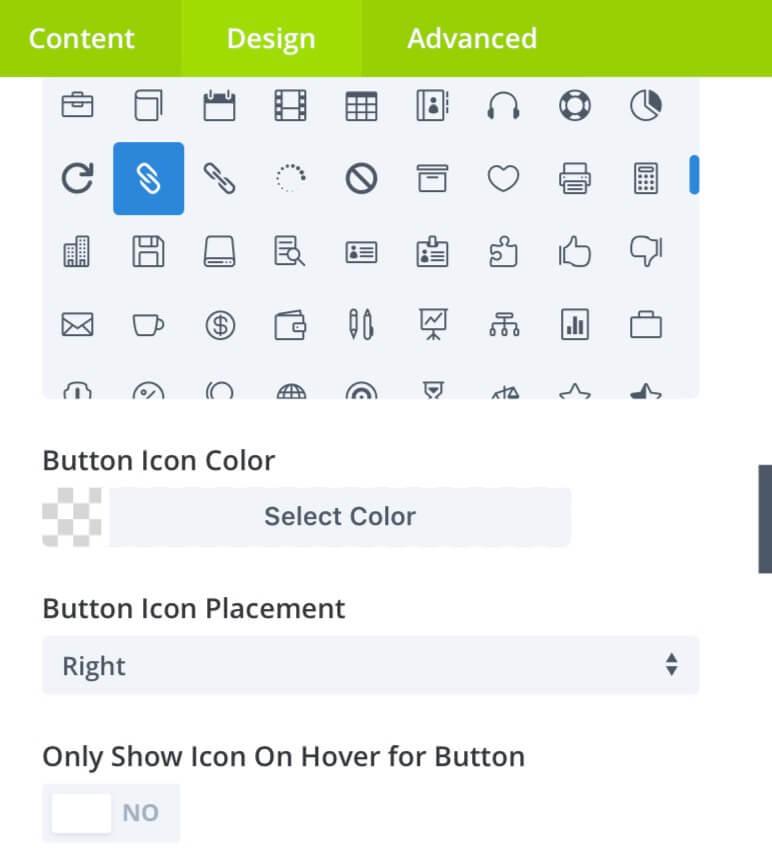This screenshot has width=772, height=850.
Task: Pick the floppy disk save icon
Action: [x=149, y=252]
